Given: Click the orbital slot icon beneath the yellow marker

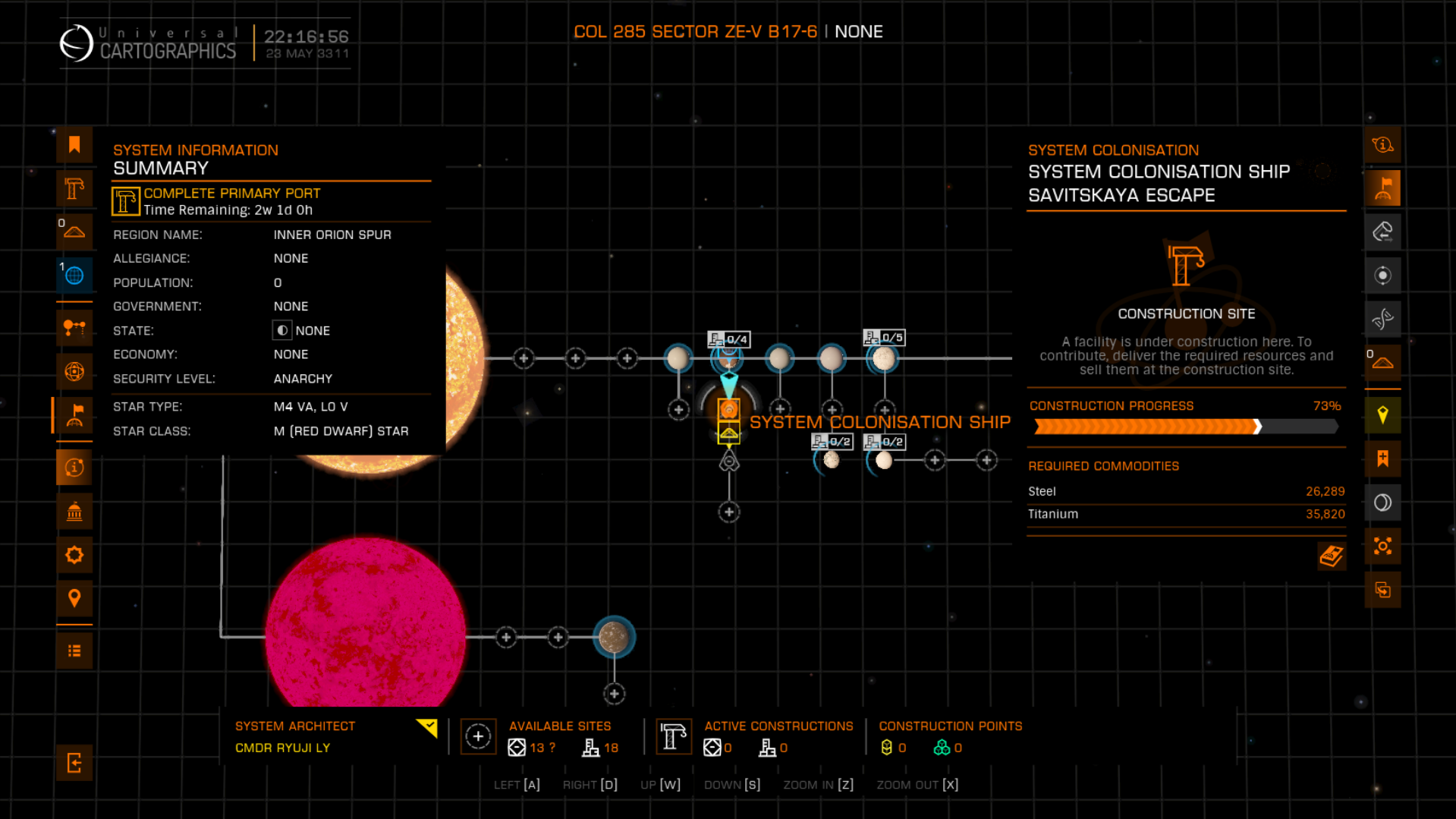Looking at the screenshot, I should (728, 461).
